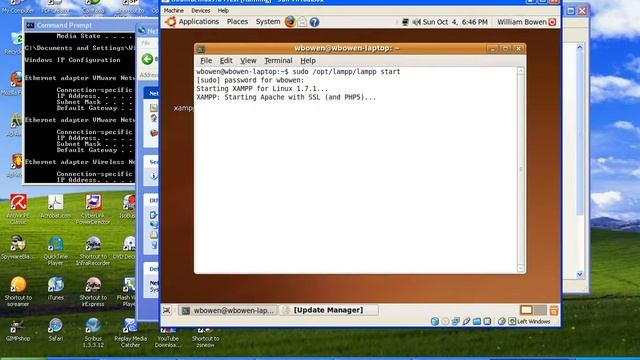This screenshot has width=640, height=360.
Task: Open the Places menu in Ubuntu panel
Action: pos(237,22)
